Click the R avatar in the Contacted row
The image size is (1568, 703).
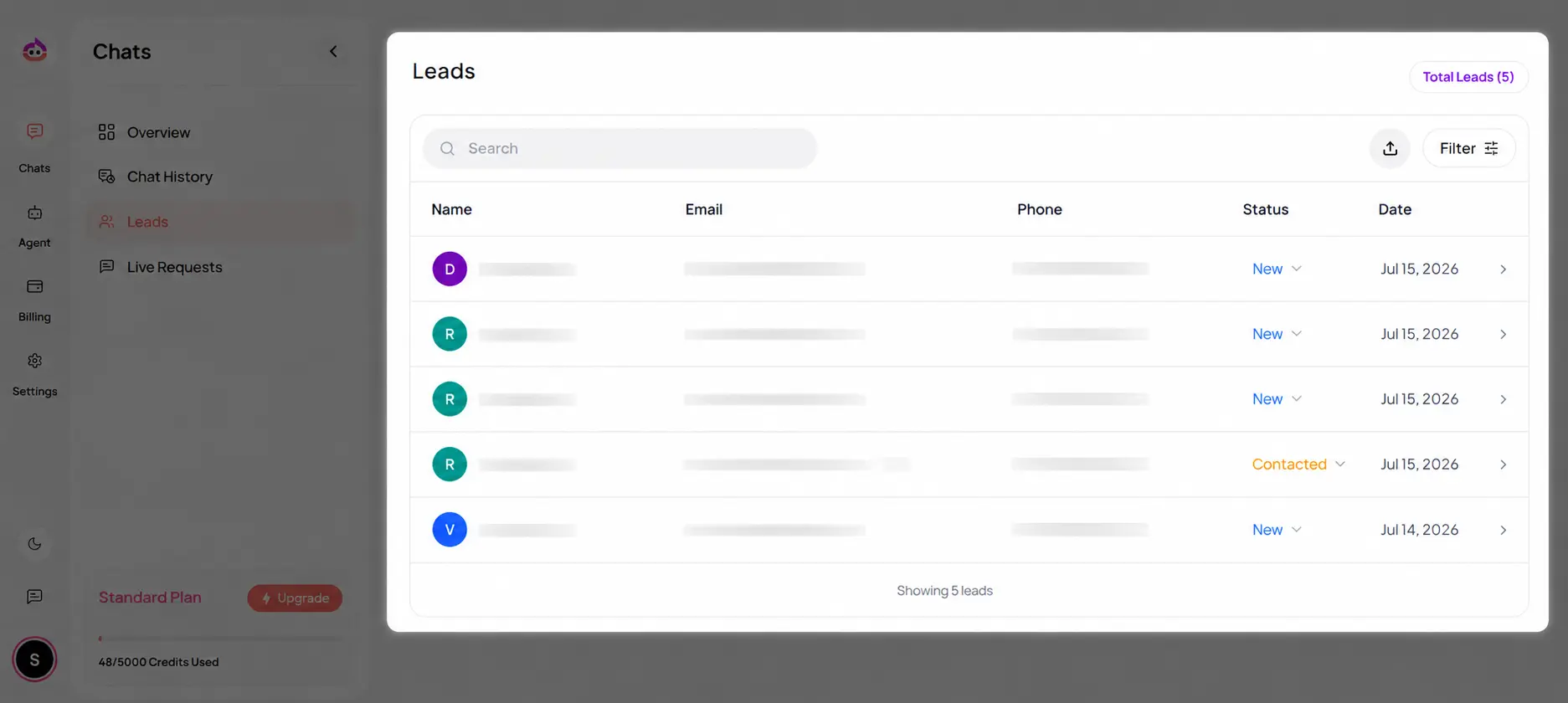tap(450, 464)
